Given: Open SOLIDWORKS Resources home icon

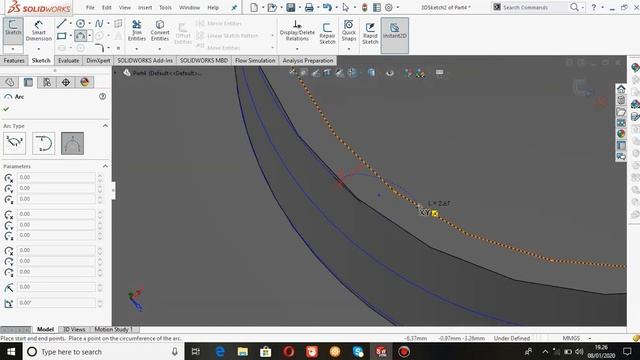Looking at the screenshot, I should 621,89.
